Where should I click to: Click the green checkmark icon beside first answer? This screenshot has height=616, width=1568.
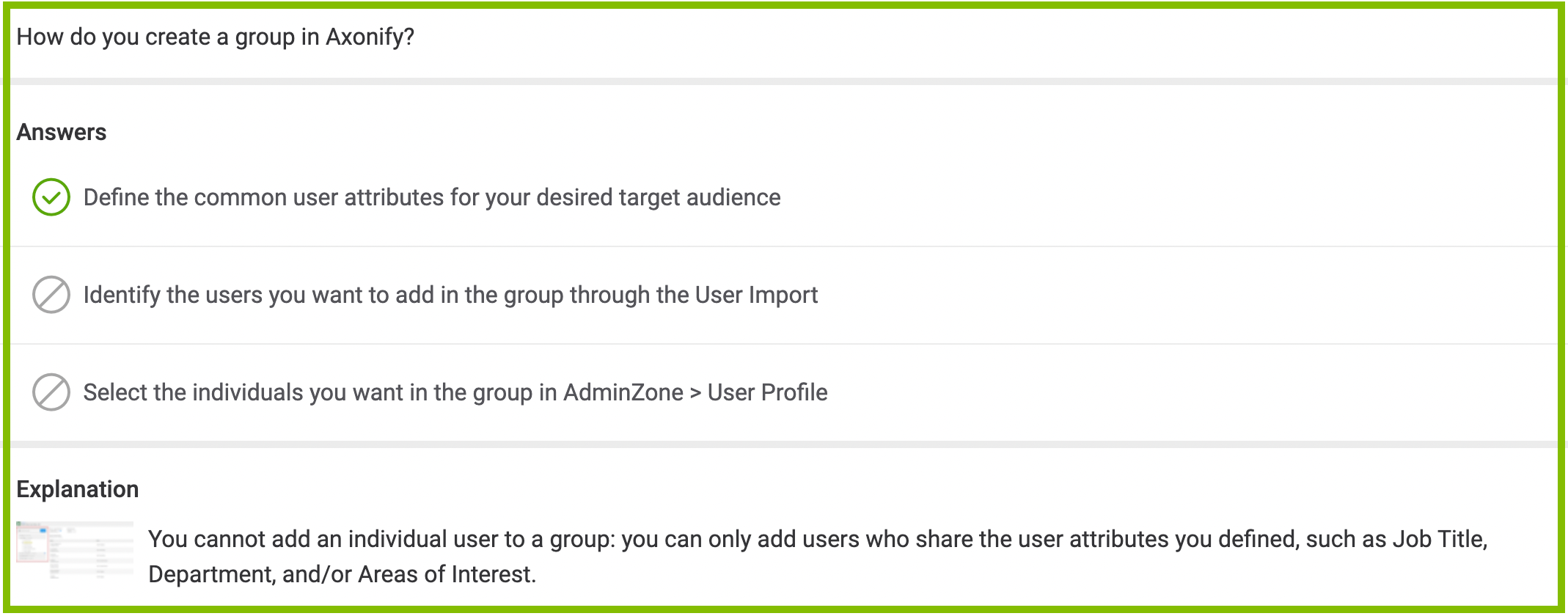tap(51, 197)
